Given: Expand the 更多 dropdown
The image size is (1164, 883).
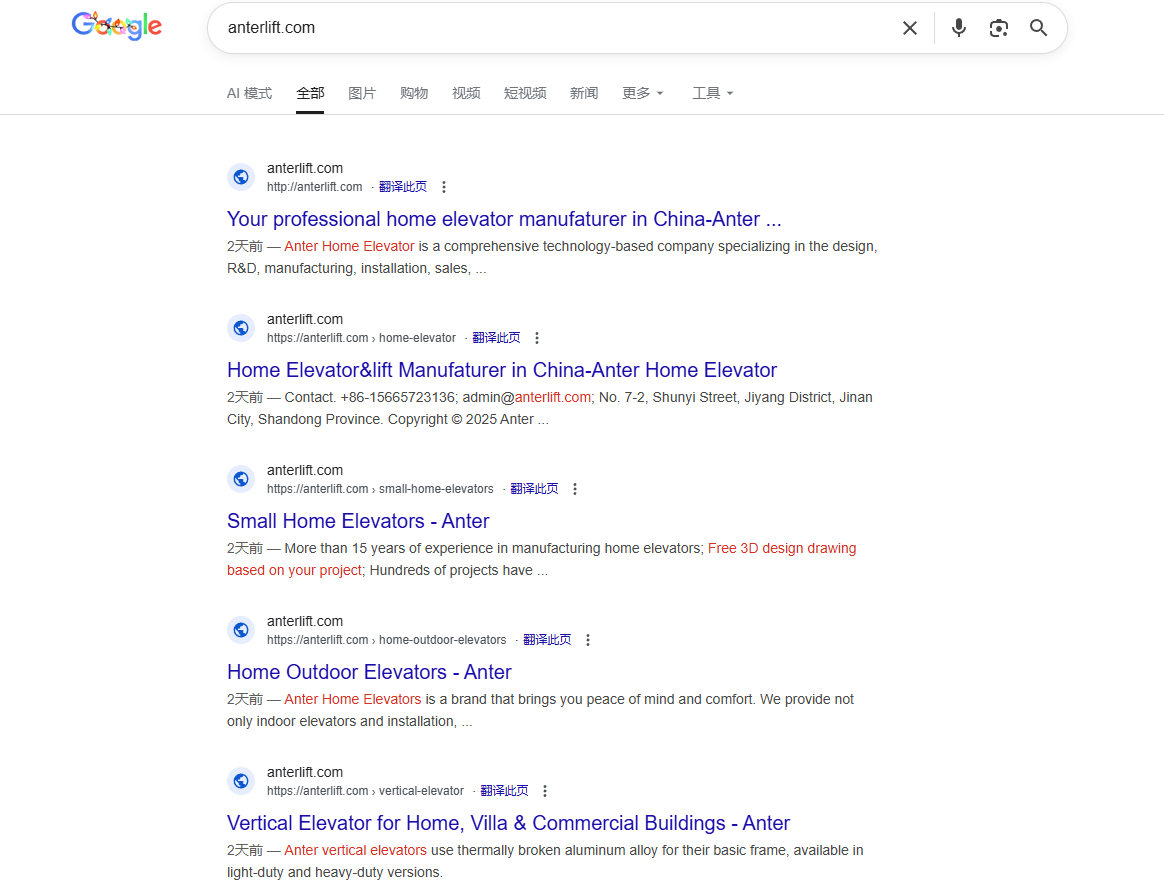Looking at the screenshot, I should 642,93.
